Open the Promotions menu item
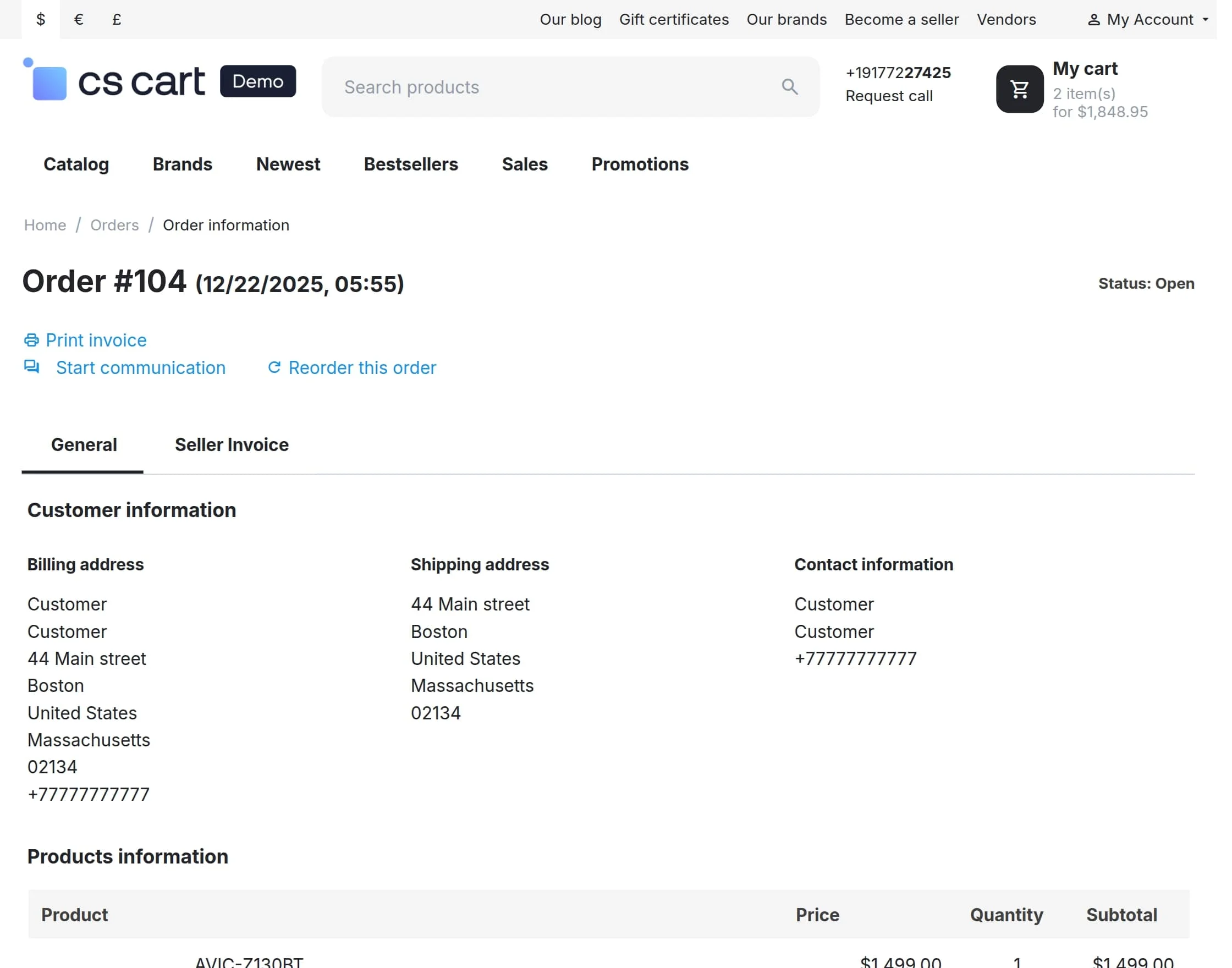The width and height of the screenshot is (1232, 968). pyautogui.click(x=640, y=164)
